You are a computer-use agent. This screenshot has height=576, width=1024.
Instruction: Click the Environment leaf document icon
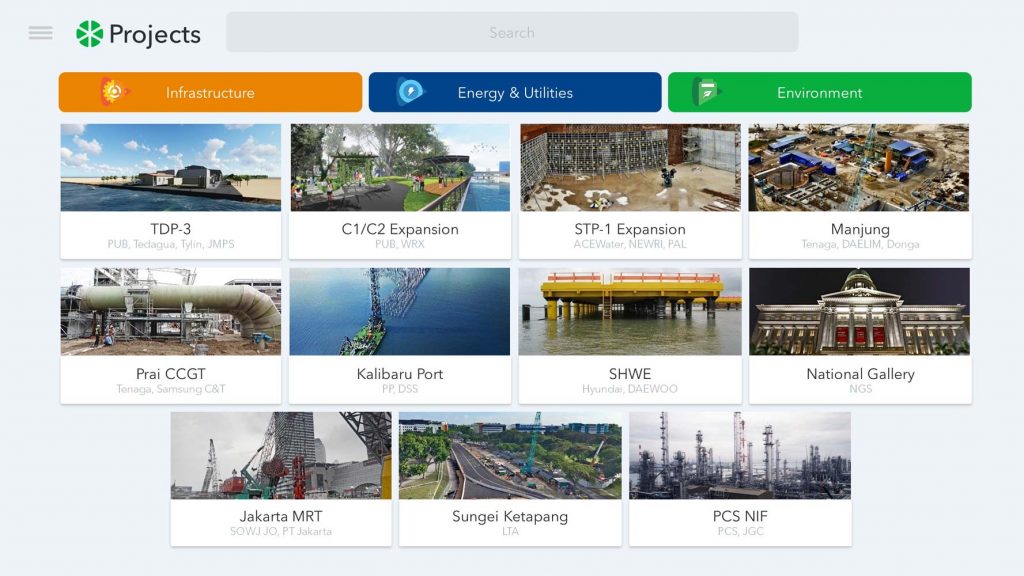(x=706, y=92)
